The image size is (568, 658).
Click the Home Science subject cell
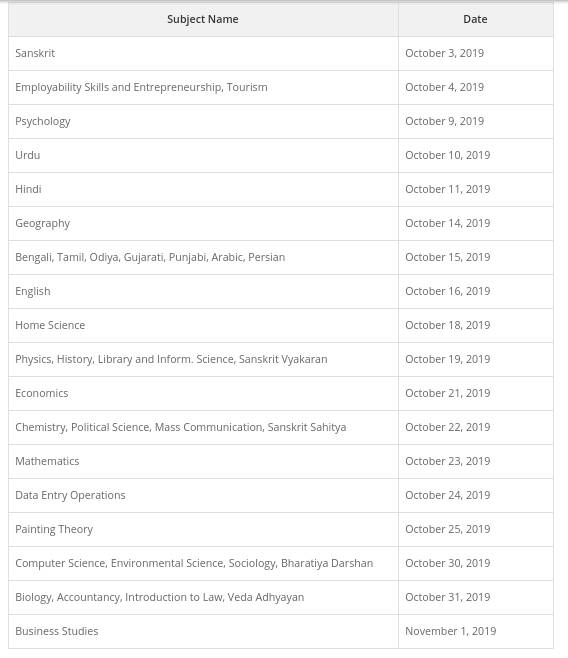(x=203, y=325)
